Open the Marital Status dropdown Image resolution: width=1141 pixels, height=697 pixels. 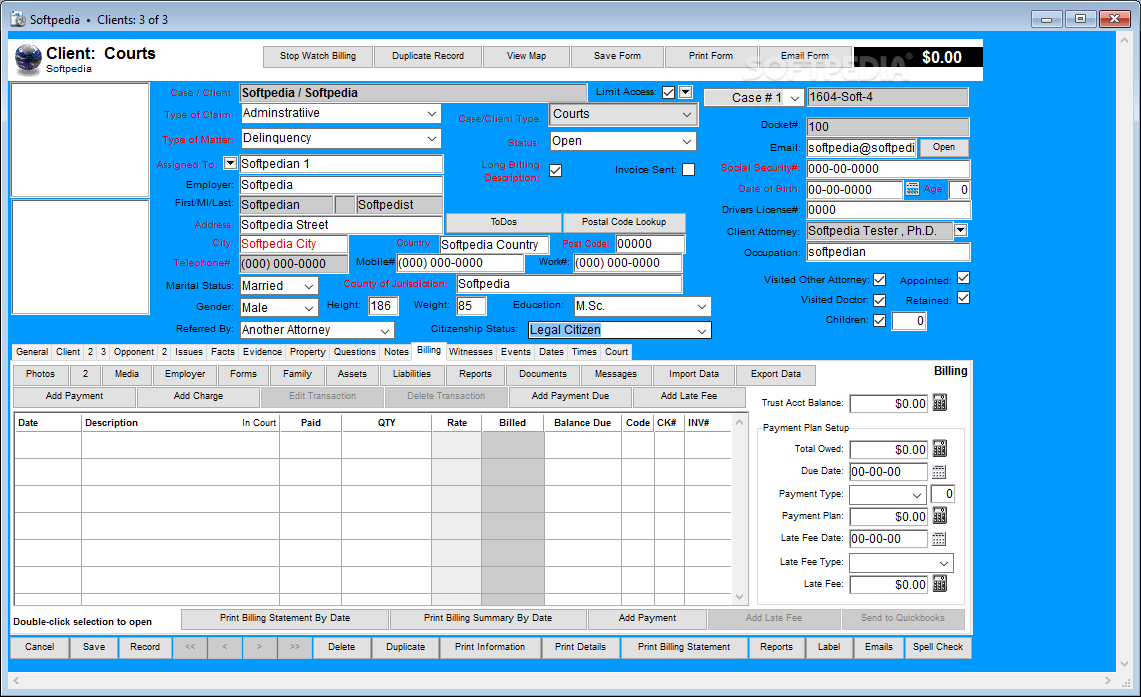310,286
